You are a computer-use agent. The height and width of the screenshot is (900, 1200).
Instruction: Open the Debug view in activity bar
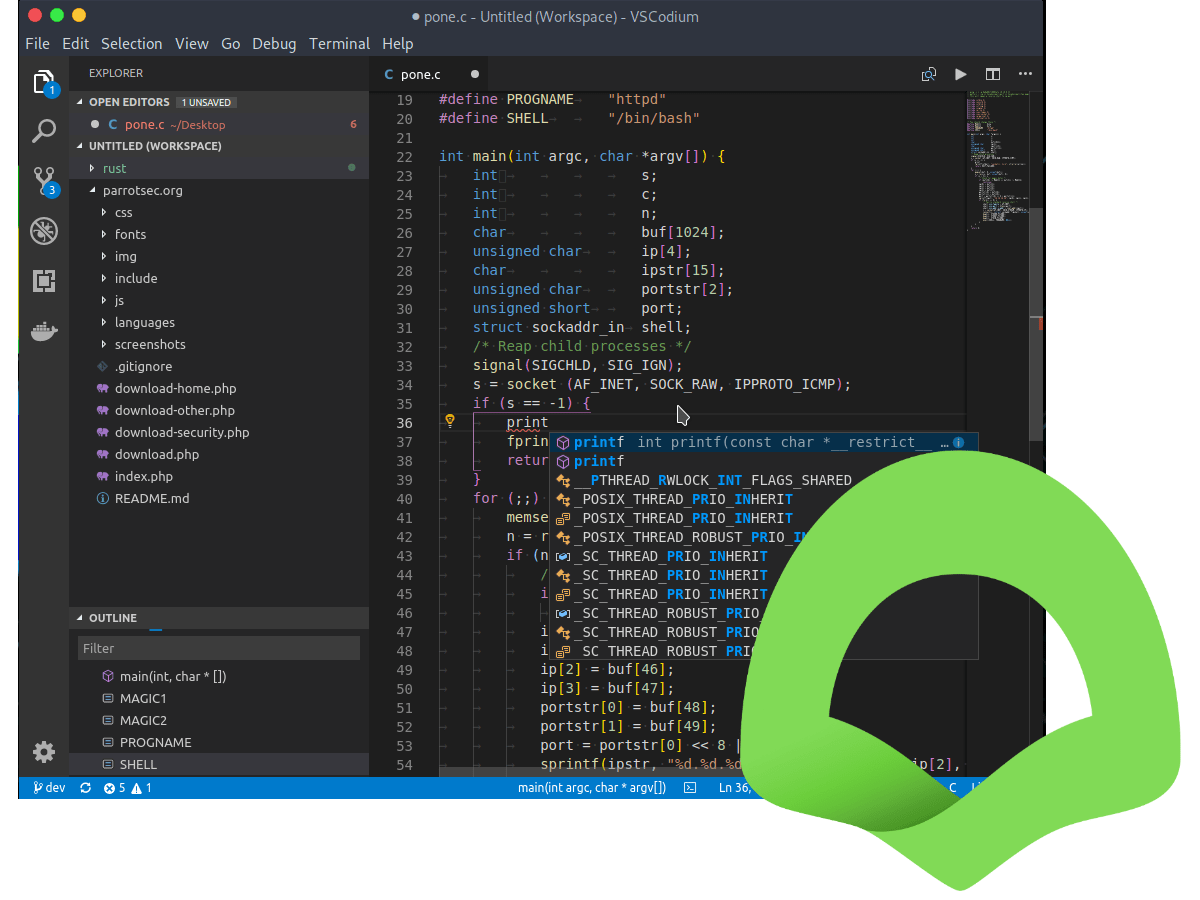(44, 231)
